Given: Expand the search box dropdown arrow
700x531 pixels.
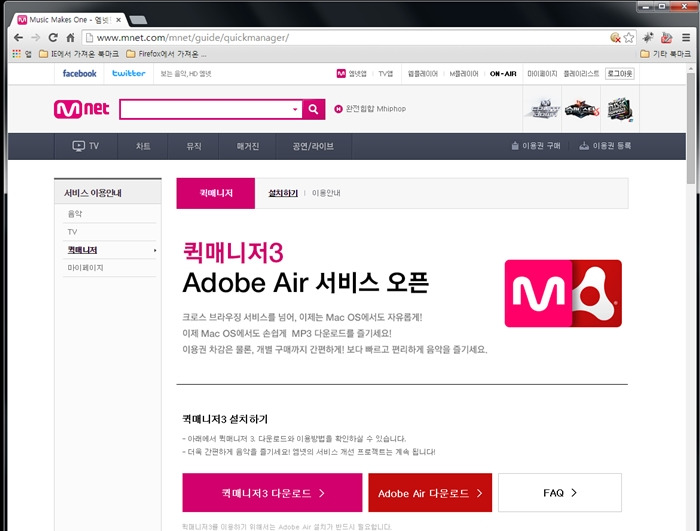Looking at the screenshot, I should coord(295,109).
